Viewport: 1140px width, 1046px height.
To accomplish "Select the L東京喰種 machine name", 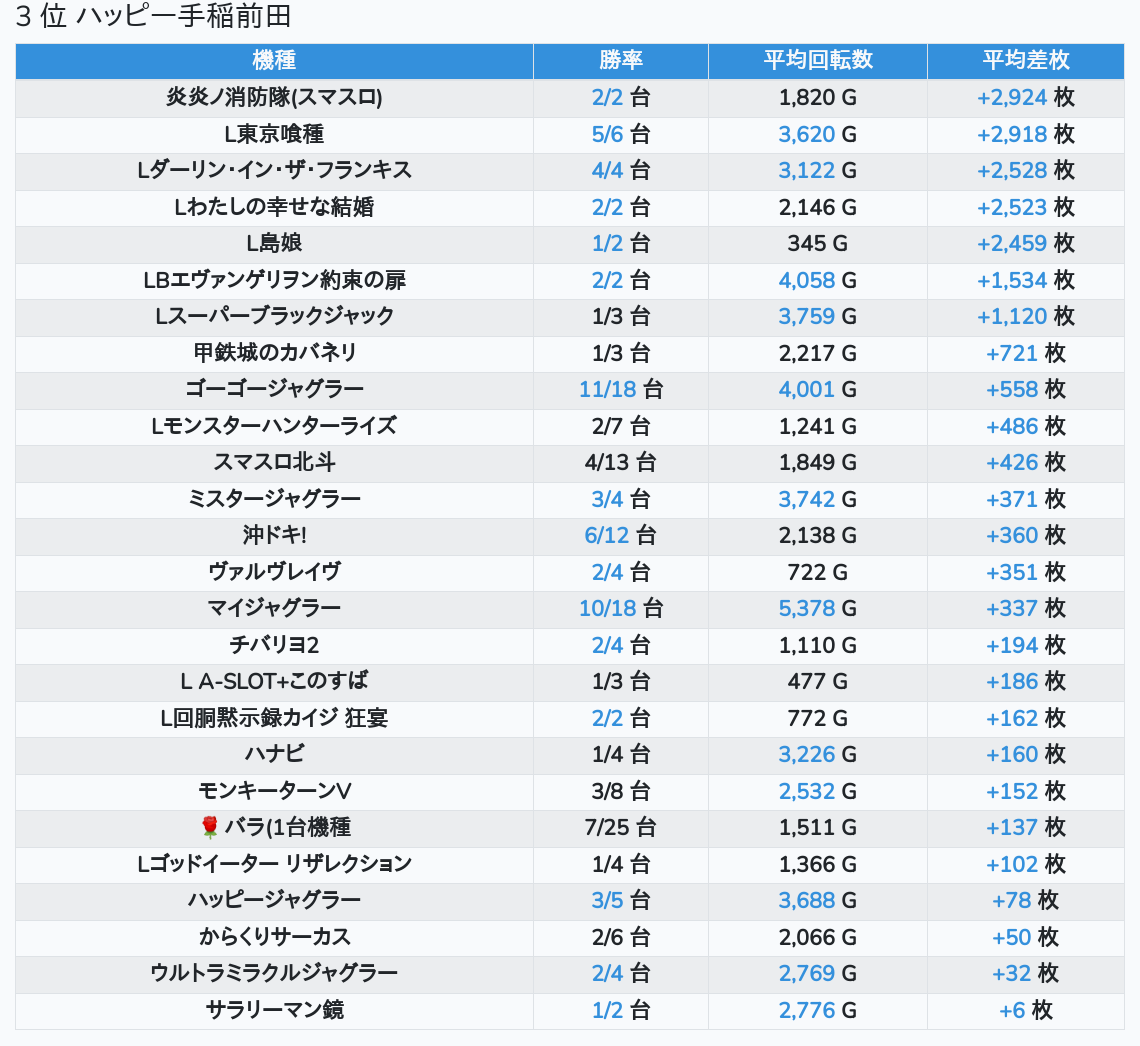I will (x=274, y=134).
